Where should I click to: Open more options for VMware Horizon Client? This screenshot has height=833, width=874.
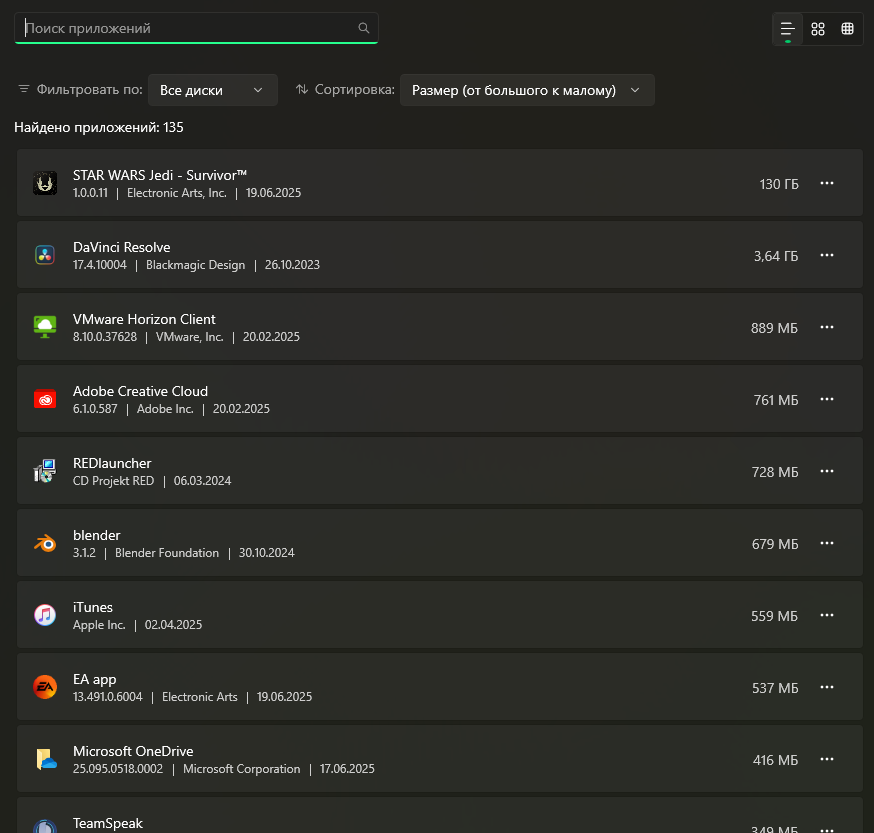[827, 327]
